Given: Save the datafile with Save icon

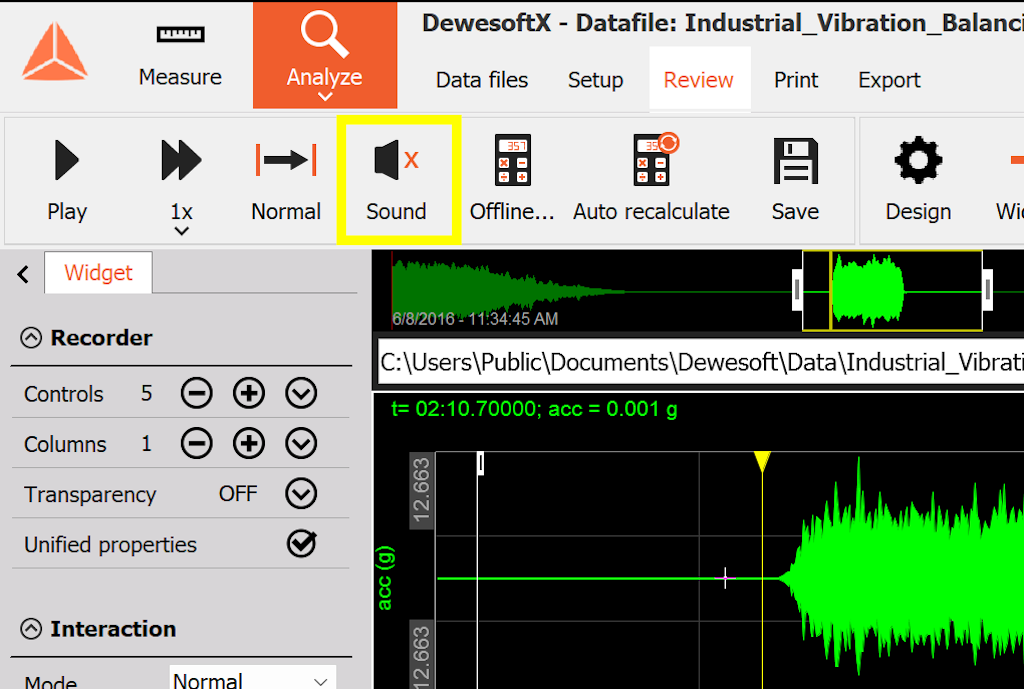Looking at the screenshot, I should click(795, 180).
